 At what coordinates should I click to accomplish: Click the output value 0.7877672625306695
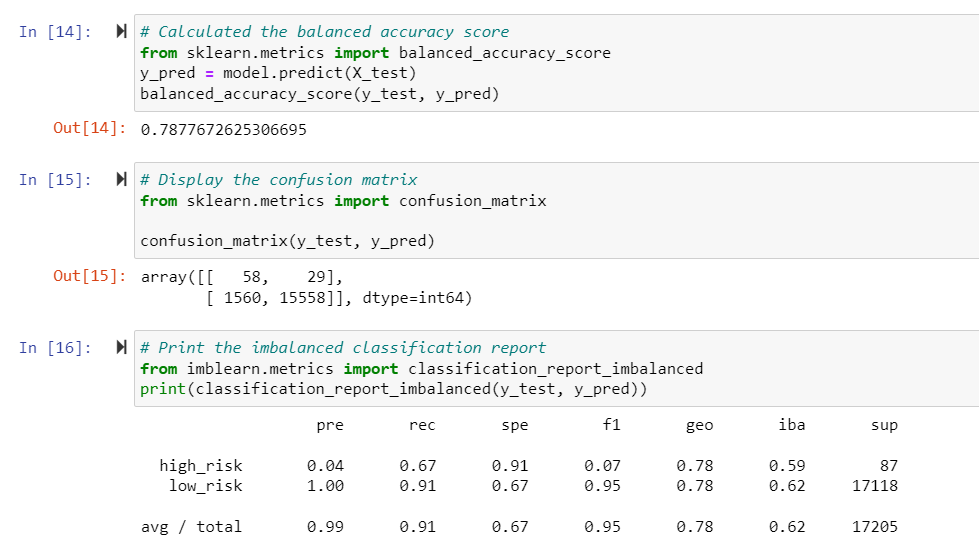coord(224,130)
